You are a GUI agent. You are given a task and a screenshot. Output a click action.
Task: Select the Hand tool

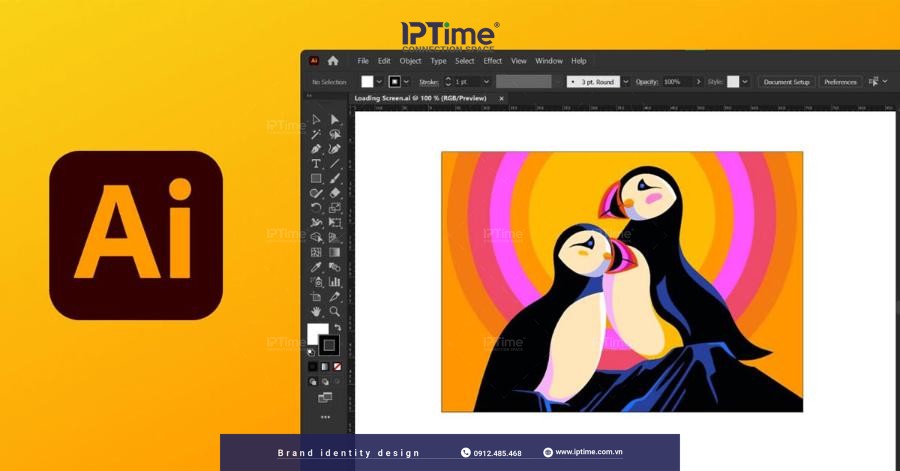click(x=316, y=312)
